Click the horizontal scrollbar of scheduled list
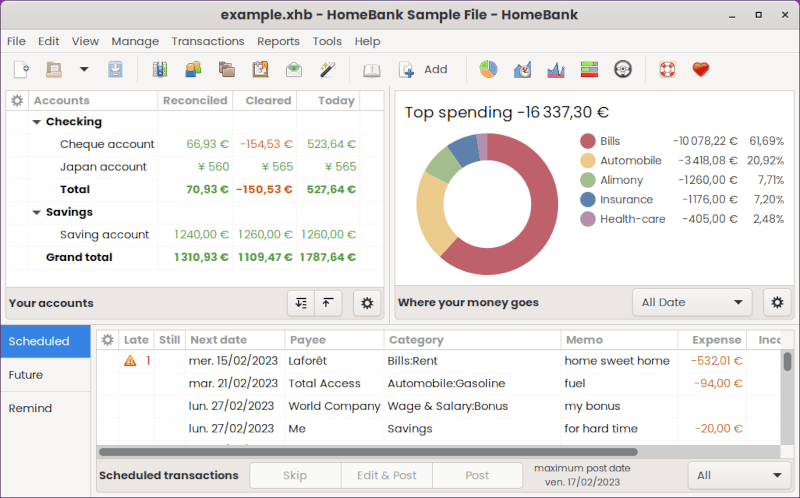This screenshot has height=498, width=800. click(368, 452)
